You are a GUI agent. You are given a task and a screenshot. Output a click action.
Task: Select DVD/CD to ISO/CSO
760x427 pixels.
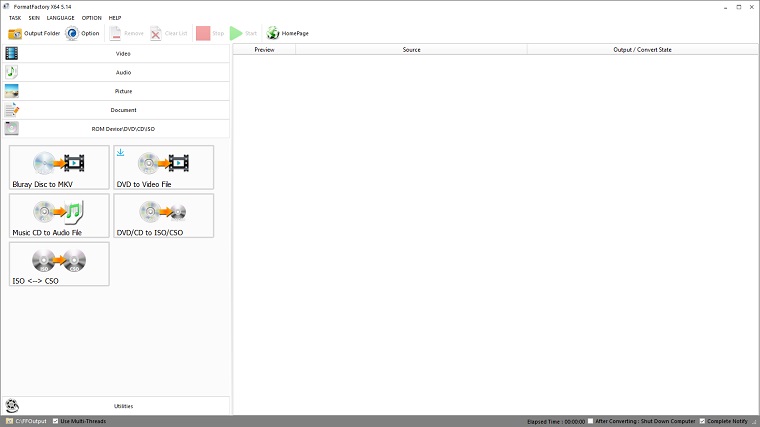point(163,216)
